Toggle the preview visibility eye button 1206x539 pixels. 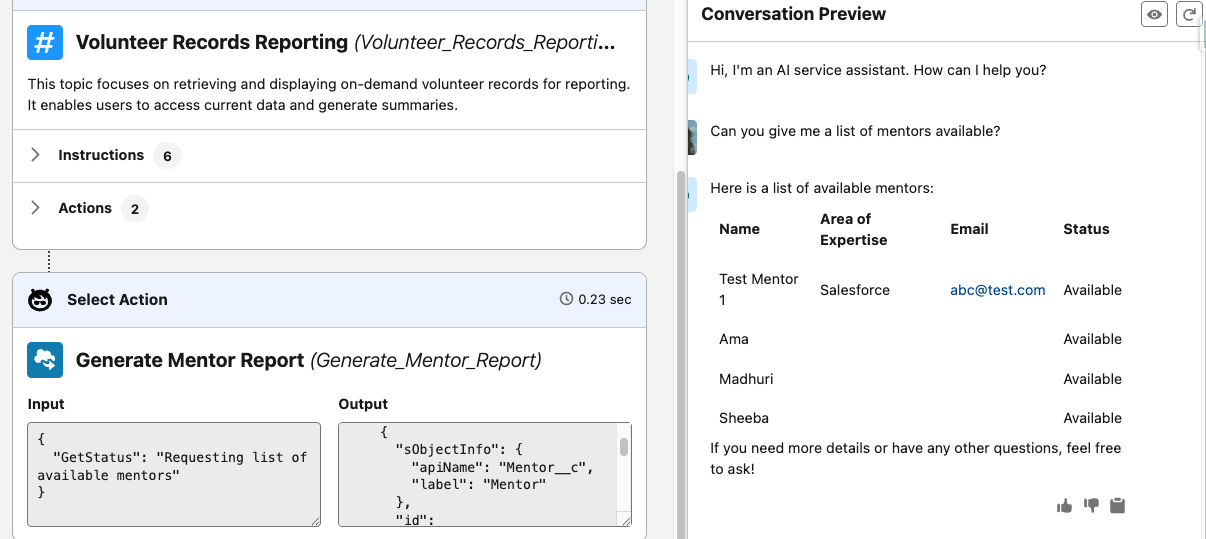point(1154,14)
